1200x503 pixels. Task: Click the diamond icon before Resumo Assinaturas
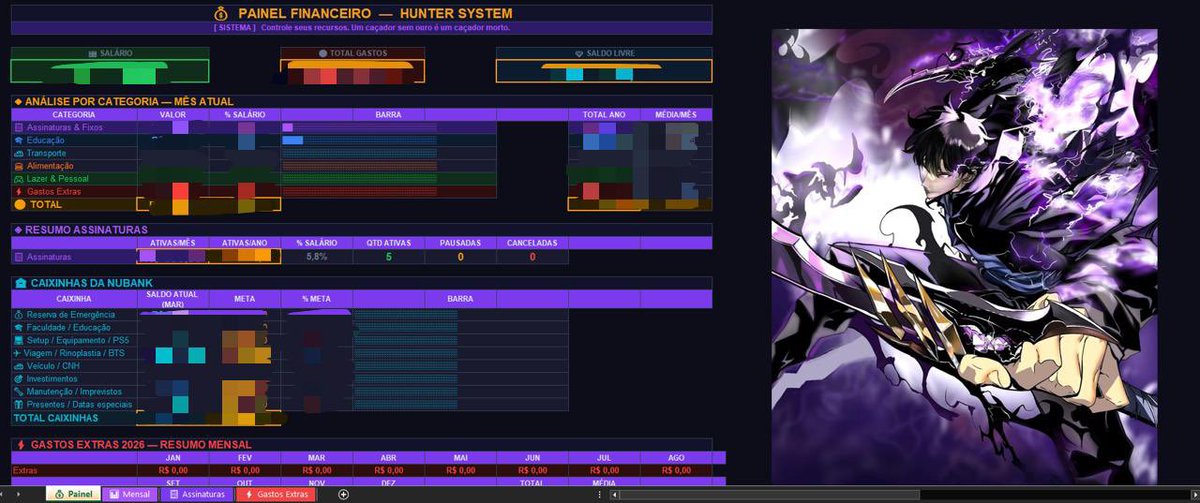[x=17, y=229]
